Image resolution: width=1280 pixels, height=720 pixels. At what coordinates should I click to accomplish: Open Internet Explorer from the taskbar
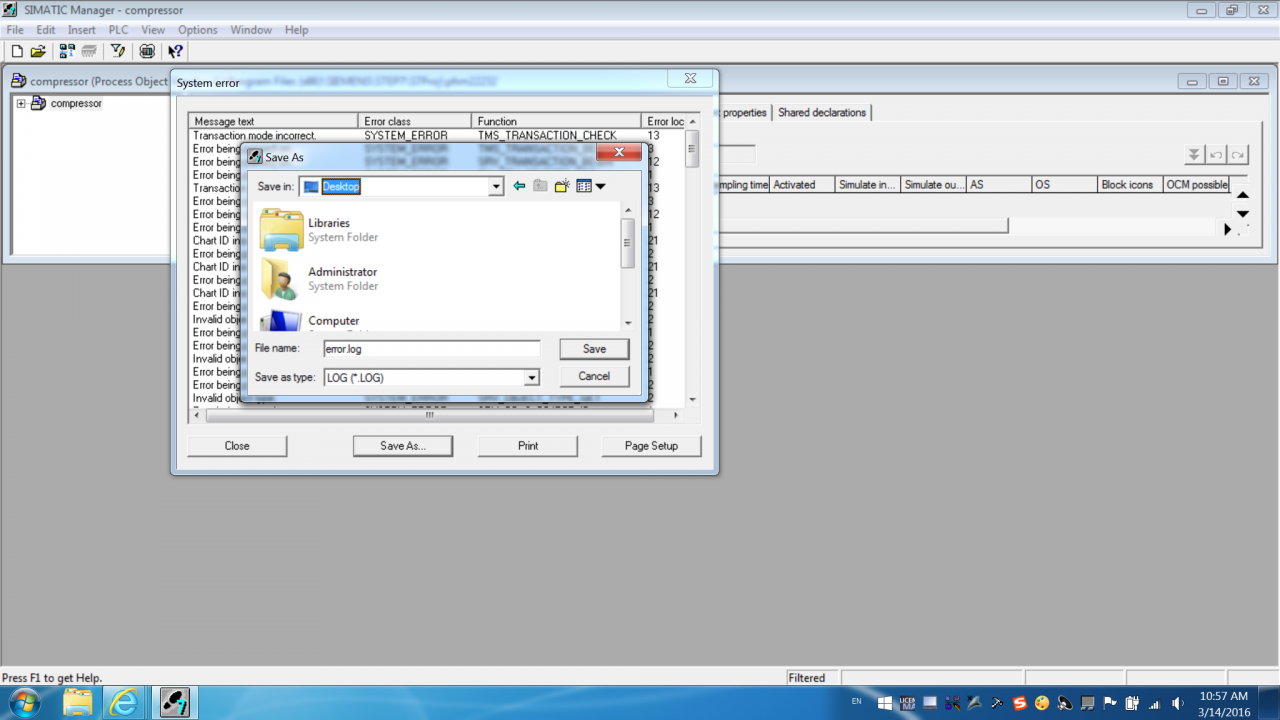[x=124, y=702]
